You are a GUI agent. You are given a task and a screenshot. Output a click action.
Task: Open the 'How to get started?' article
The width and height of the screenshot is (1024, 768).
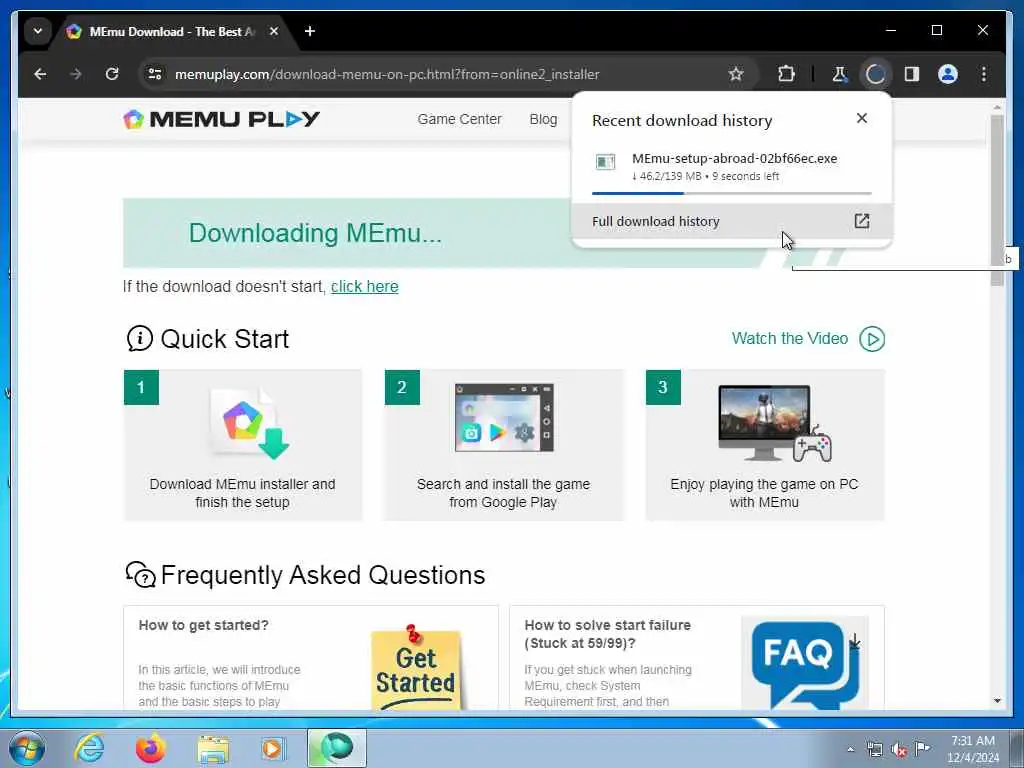click(203, 625)
